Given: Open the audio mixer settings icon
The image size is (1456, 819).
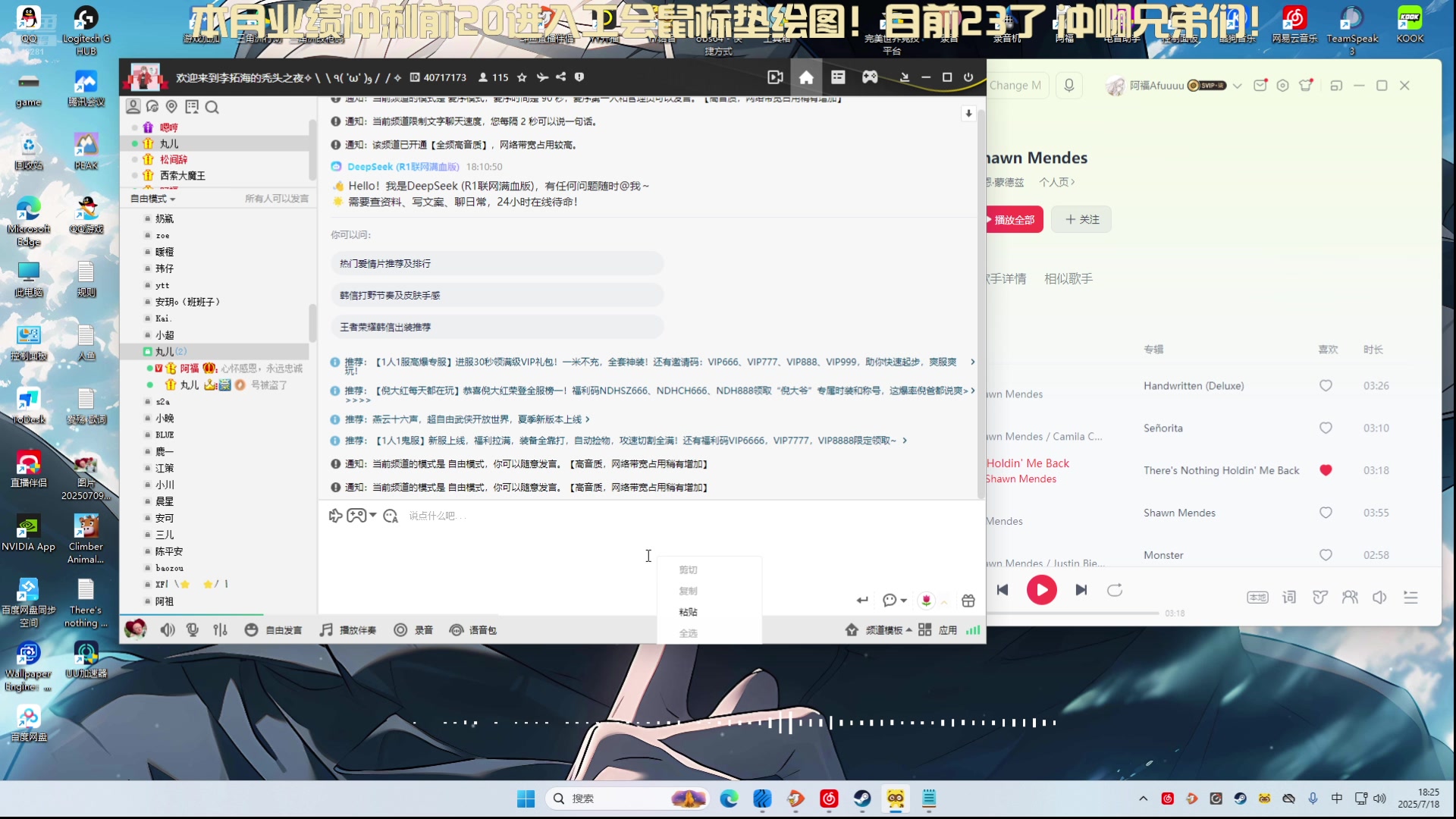Looking at the screenshot, I should point(220,630).
